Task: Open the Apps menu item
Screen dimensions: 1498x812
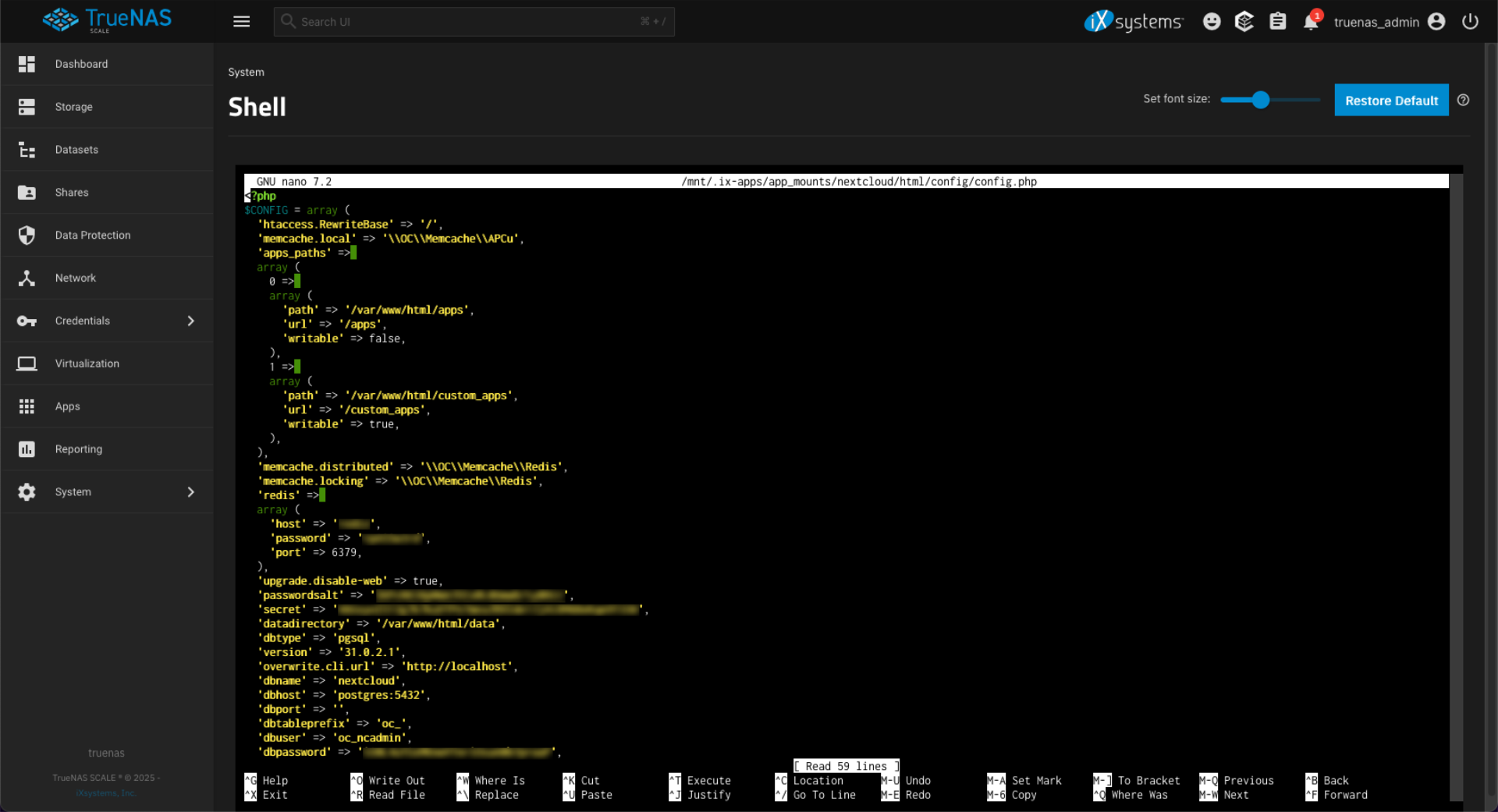Action: pyautogui.click(x=107, y=406)
